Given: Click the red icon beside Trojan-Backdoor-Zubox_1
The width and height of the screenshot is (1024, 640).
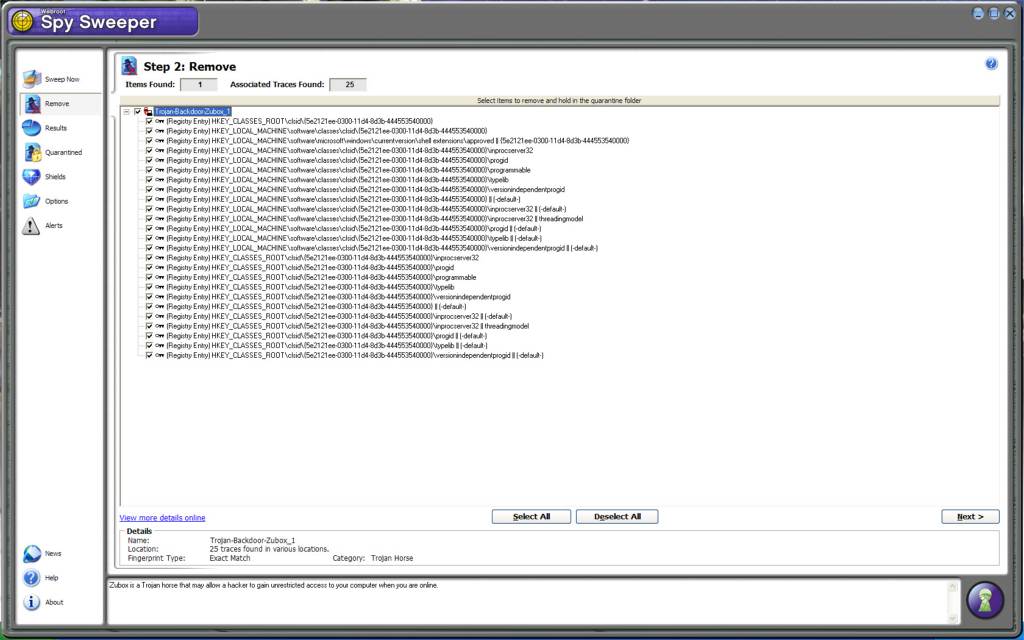Looking at the screenshot, I should [x=148, y=112].
